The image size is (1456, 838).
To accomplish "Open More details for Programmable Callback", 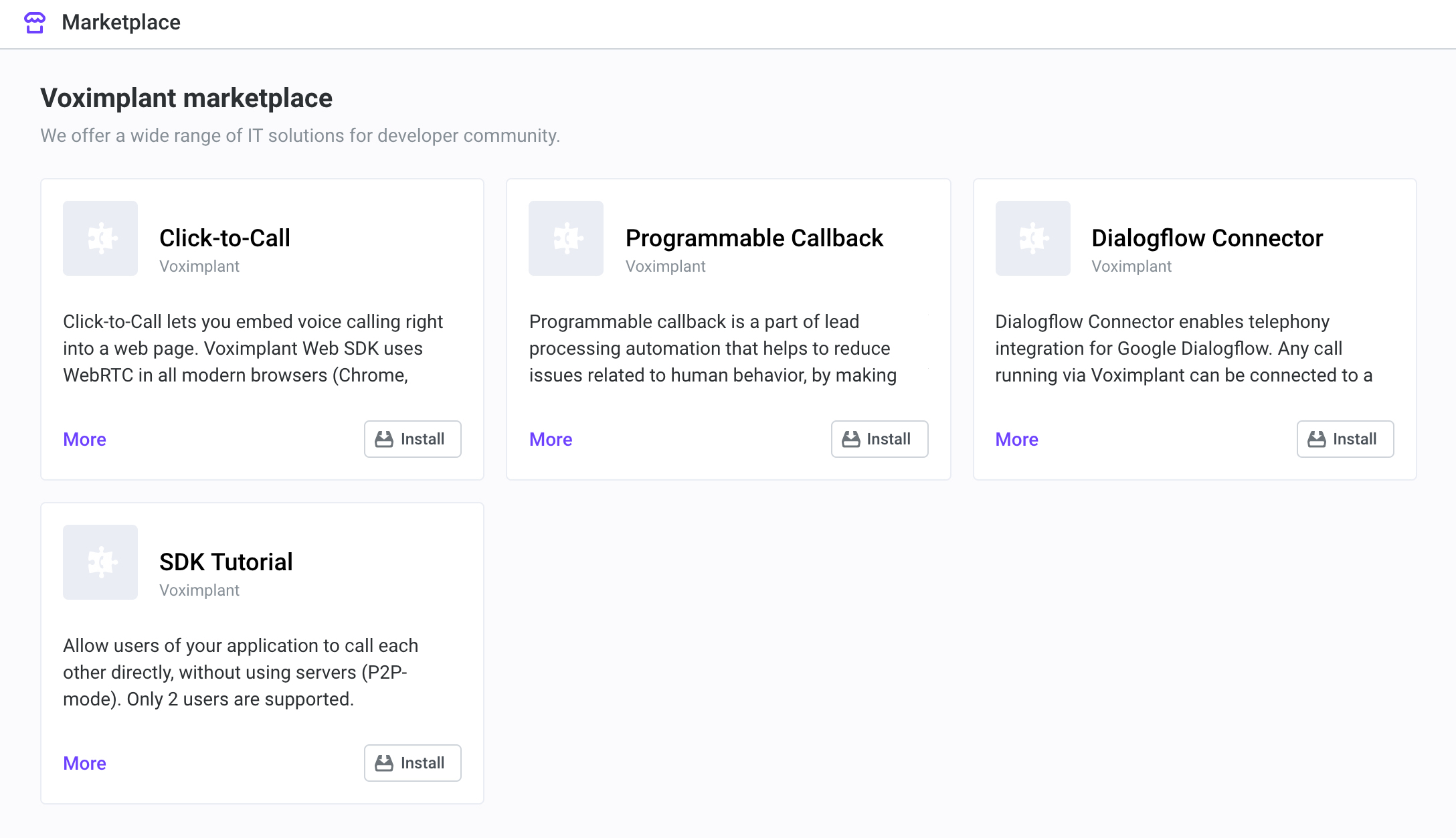I will coord(551,439).
